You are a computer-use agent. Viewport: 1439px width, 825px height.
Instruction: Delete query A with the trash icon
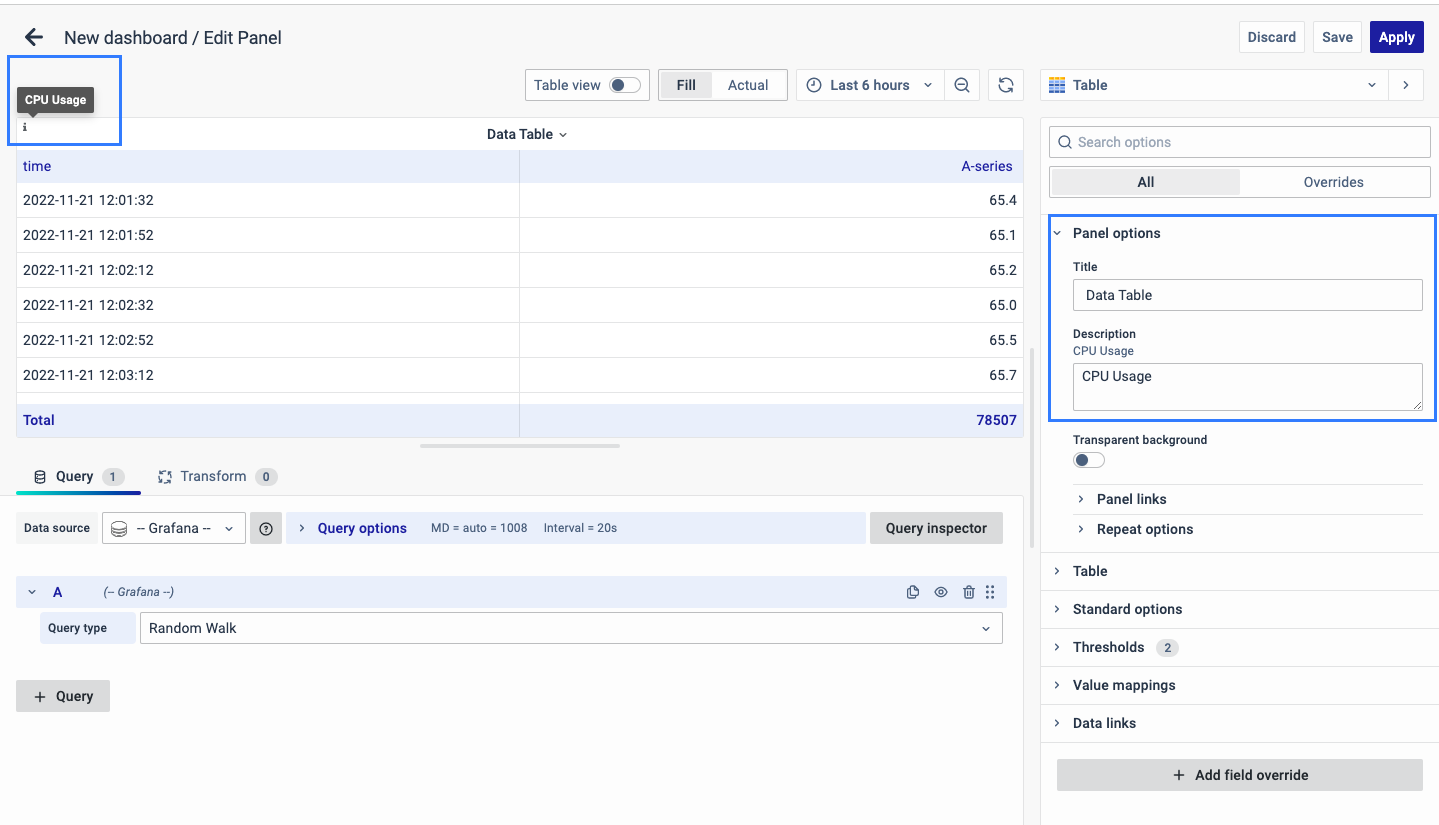point(968,592)
